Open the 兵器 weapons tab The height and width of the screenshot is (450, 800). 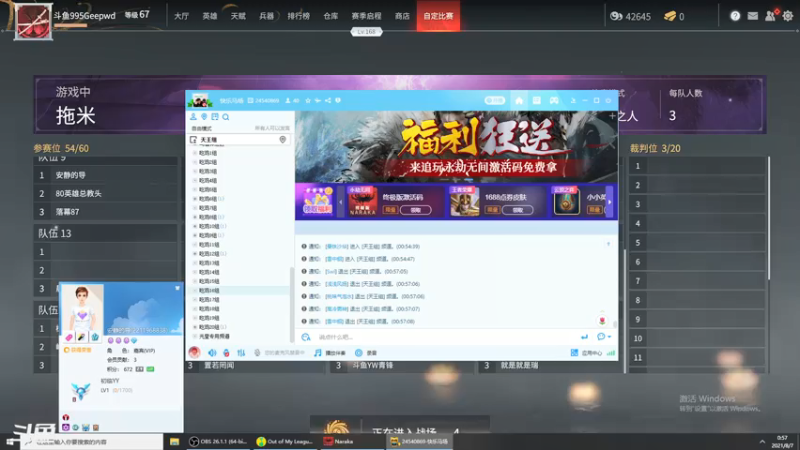pos(266,16)
